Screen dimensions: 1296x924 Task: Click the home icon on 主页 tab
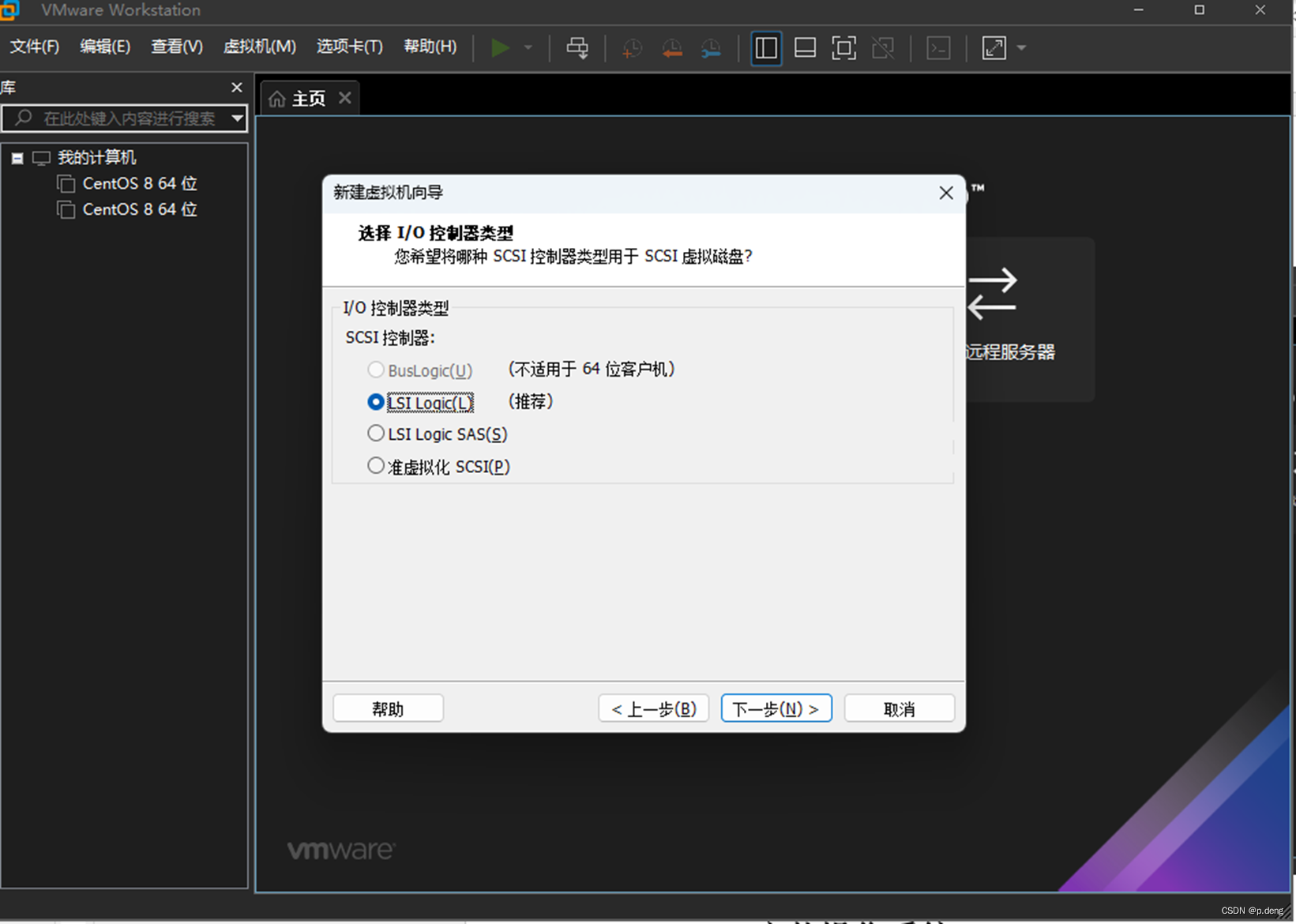(x=277, y=99)
